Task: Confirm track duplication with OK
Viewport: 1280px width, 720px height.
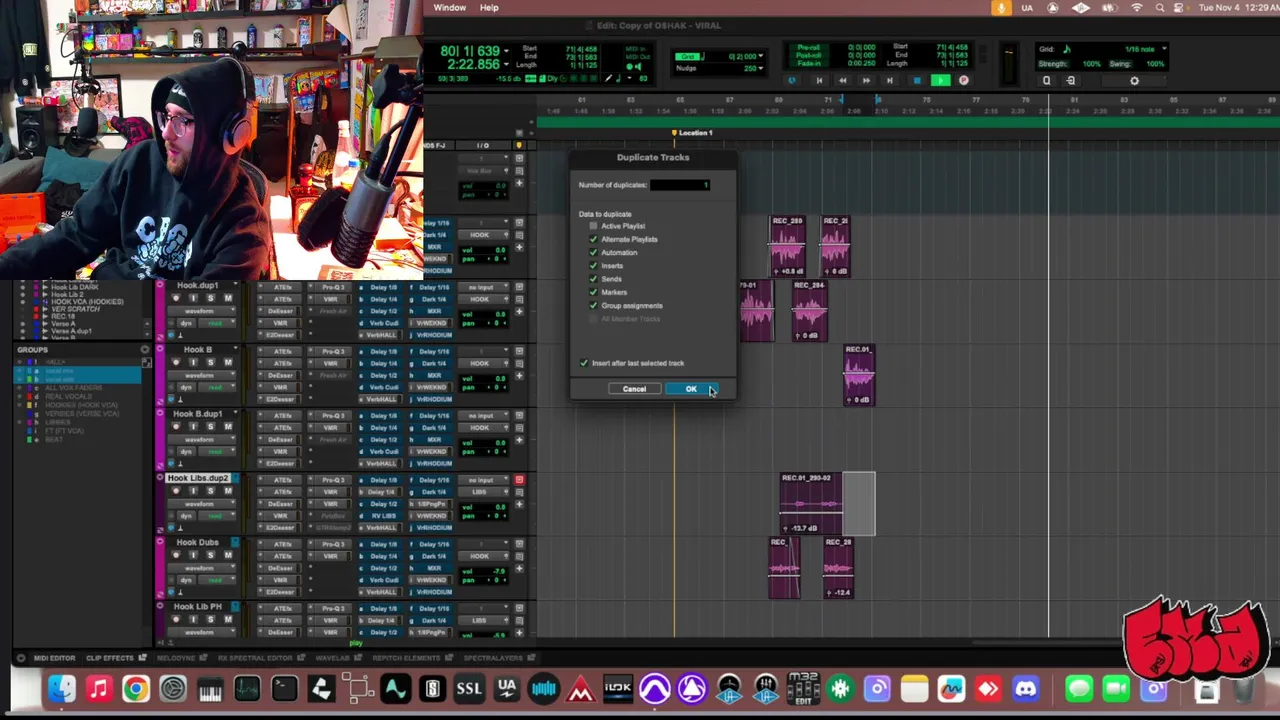Action: tap(691, 389)
